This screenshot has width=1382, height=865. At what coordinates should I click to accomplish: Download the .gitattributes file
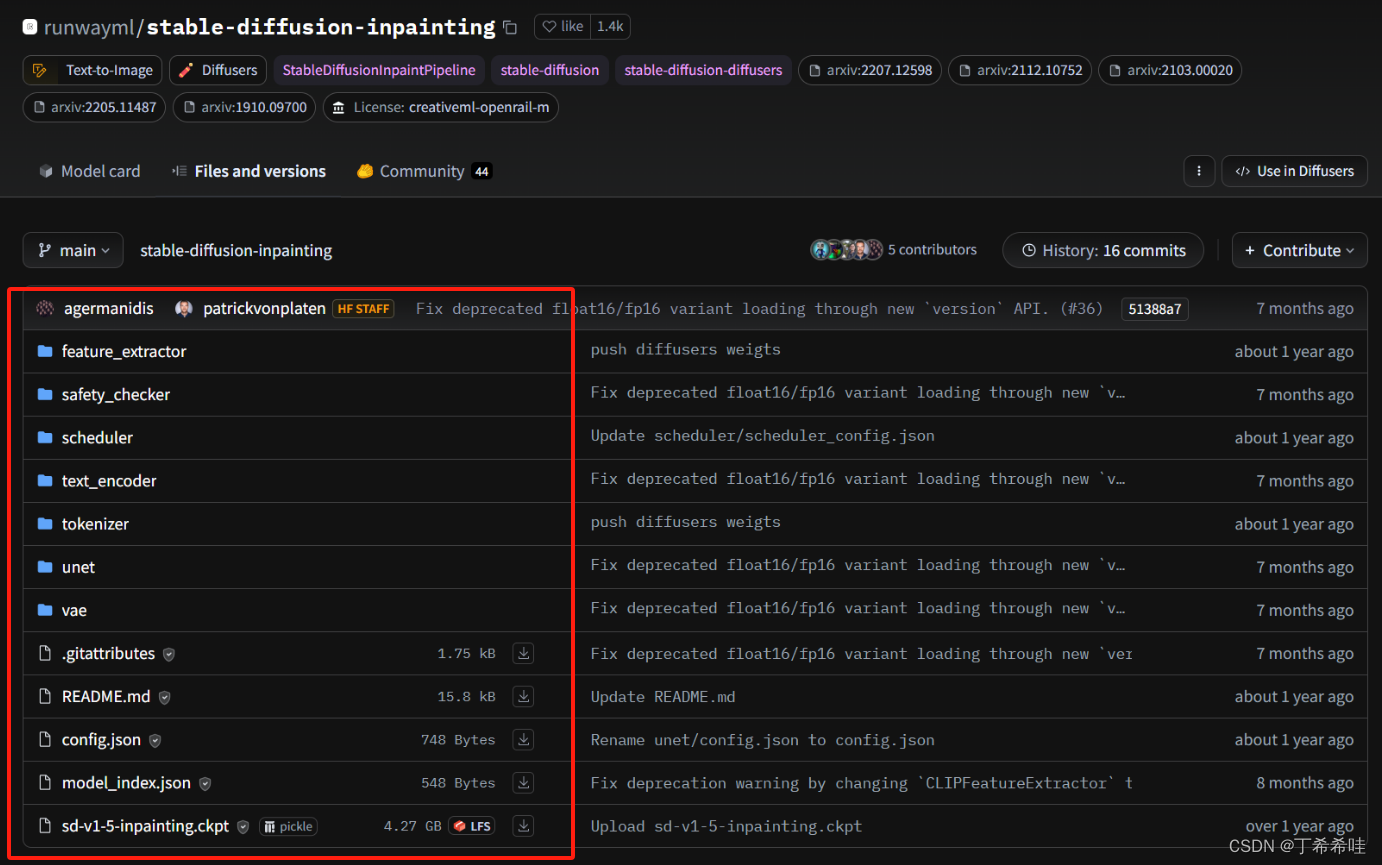(x=523, y=653)
